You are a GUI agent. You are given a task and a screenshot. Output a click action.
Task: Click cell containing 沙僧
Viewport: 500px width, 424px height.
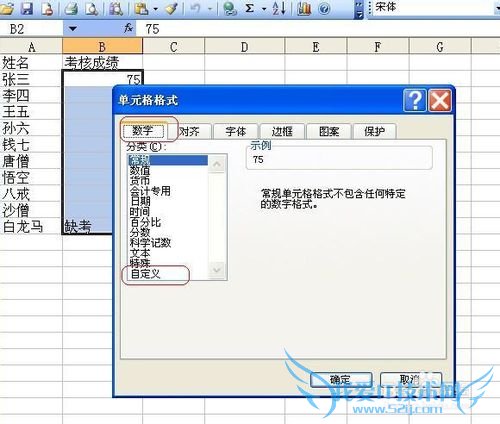(x=31, y=210)
